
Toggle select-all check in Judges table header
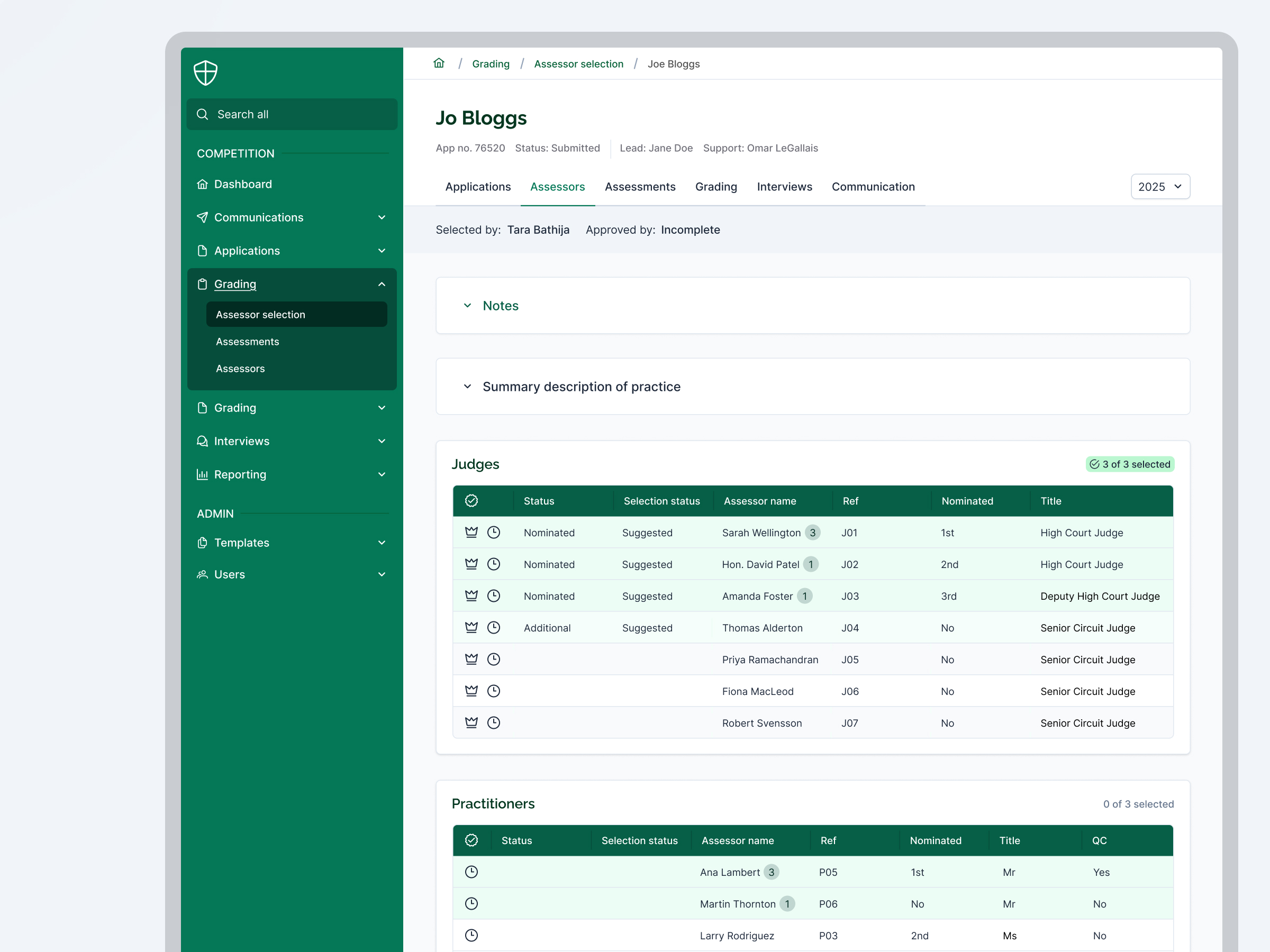(471, 500)
